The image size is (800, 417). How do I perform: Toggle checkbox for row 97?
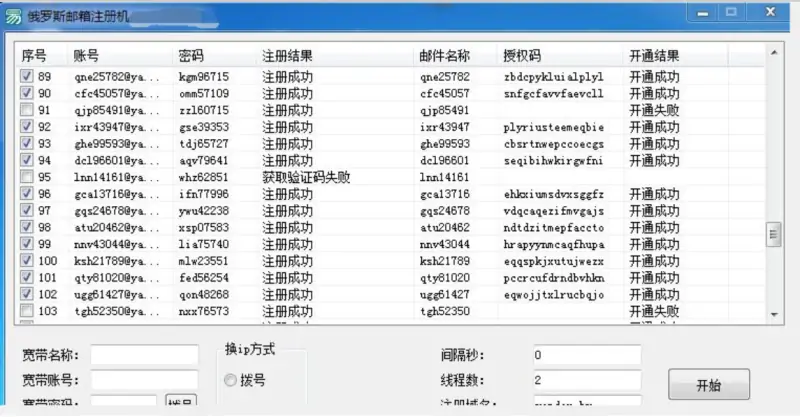point(27,210)
